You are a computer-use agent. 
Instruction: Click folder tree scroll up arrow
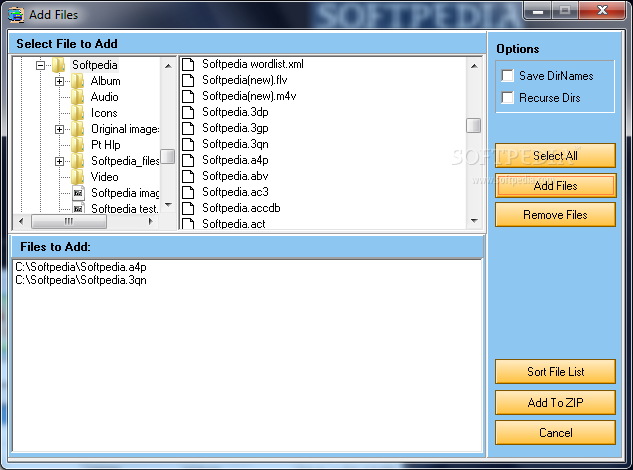[168, 65]
